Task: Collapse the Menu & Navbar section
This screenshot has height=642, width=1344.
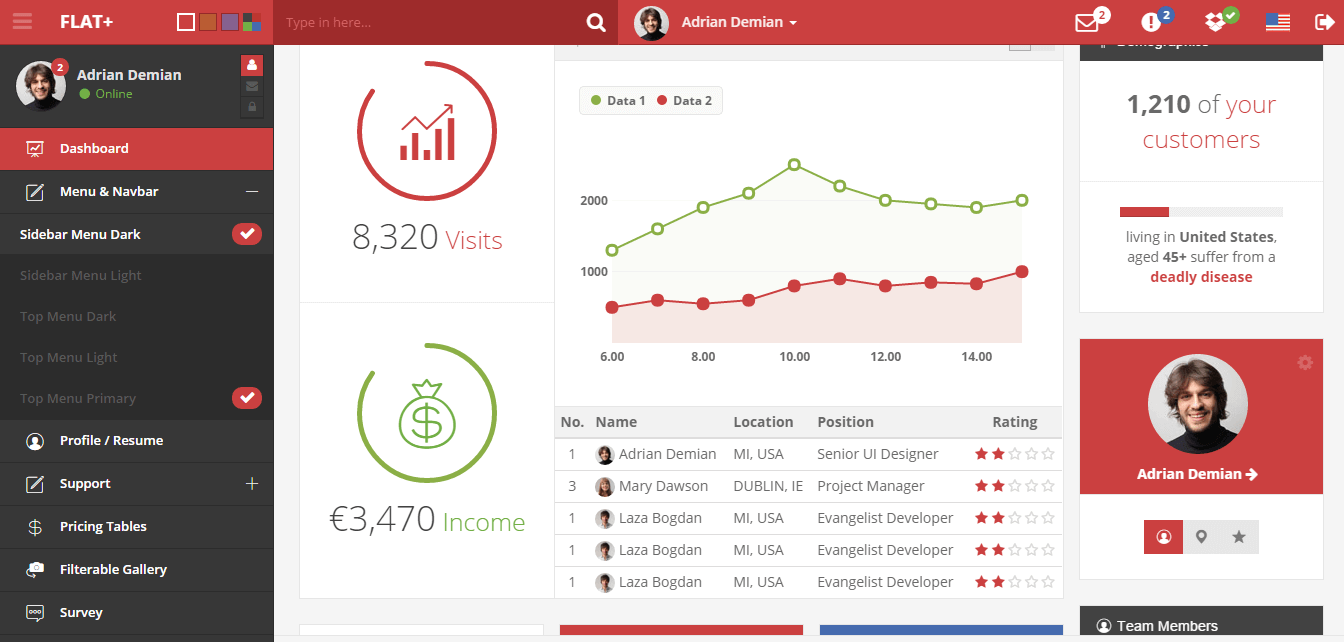Action: tap(252, 191)
